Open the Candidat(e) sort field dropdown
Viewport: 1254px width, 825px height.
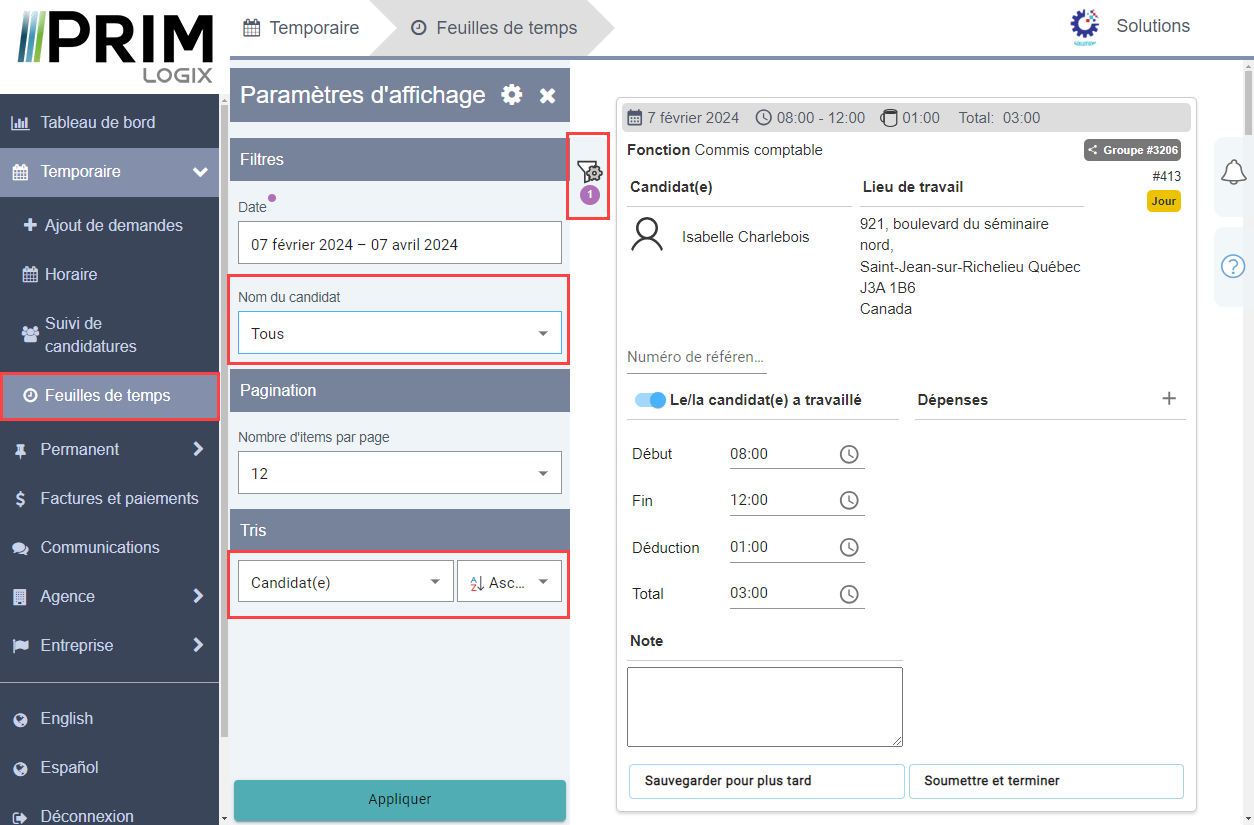coord(346,582)
